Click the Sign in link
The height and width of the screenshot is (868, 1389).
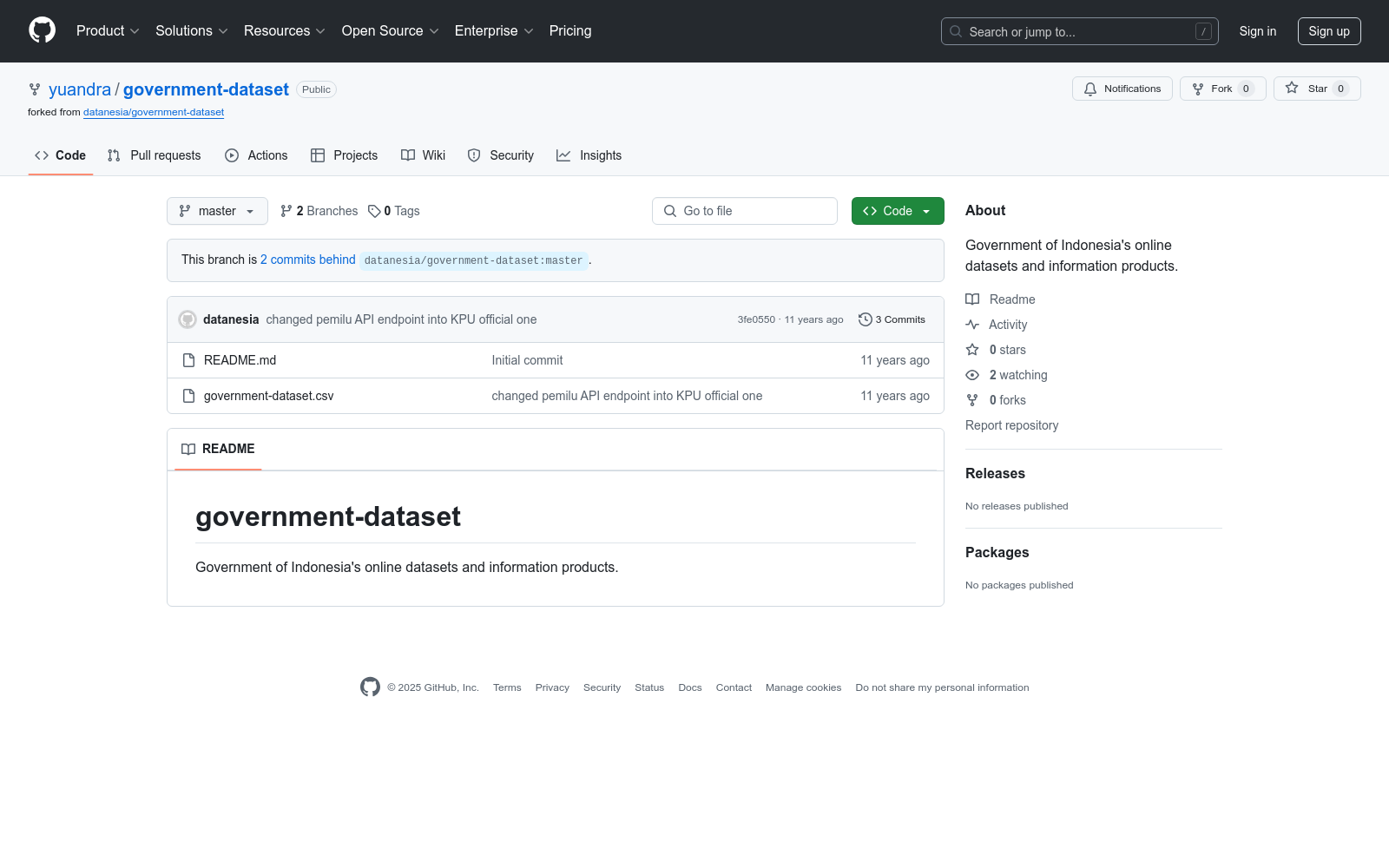tap(1258, 31)
